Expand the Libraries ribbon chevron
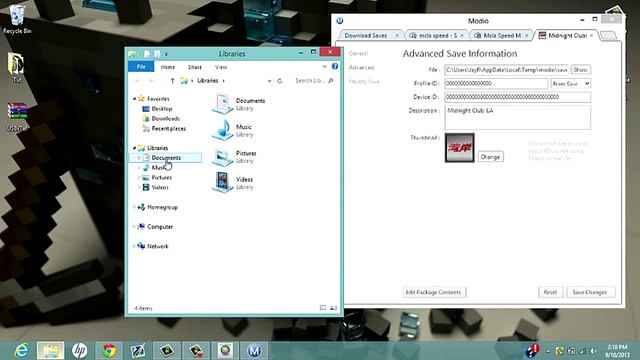Screen dimensions: 640x360 pos(324,67)
